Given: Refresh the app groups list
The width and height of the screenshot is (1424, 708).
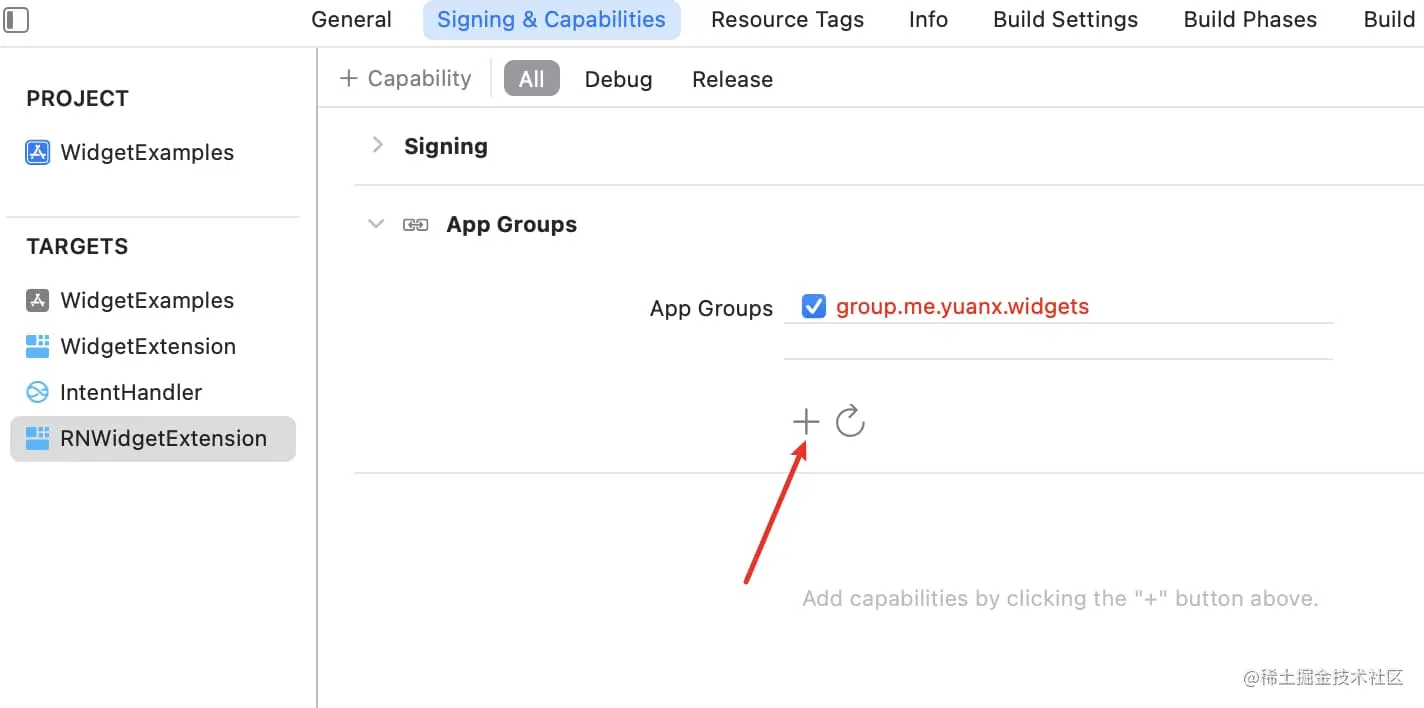Looking at the screenshot, I should [851, 421].
